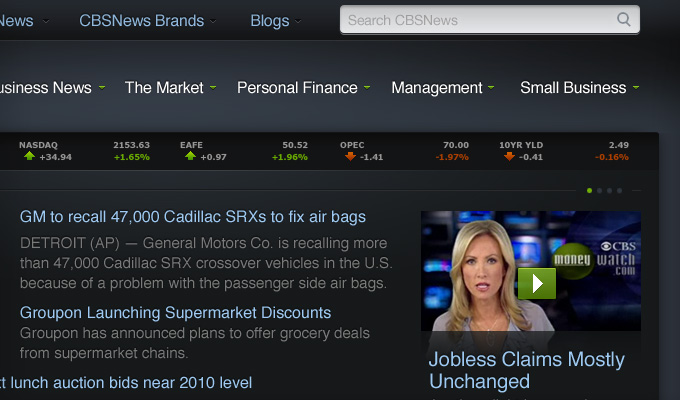Viewport: 680px width, 400px height.
Task: Select the fourth carousel page dot
Action: pos(619,190)
